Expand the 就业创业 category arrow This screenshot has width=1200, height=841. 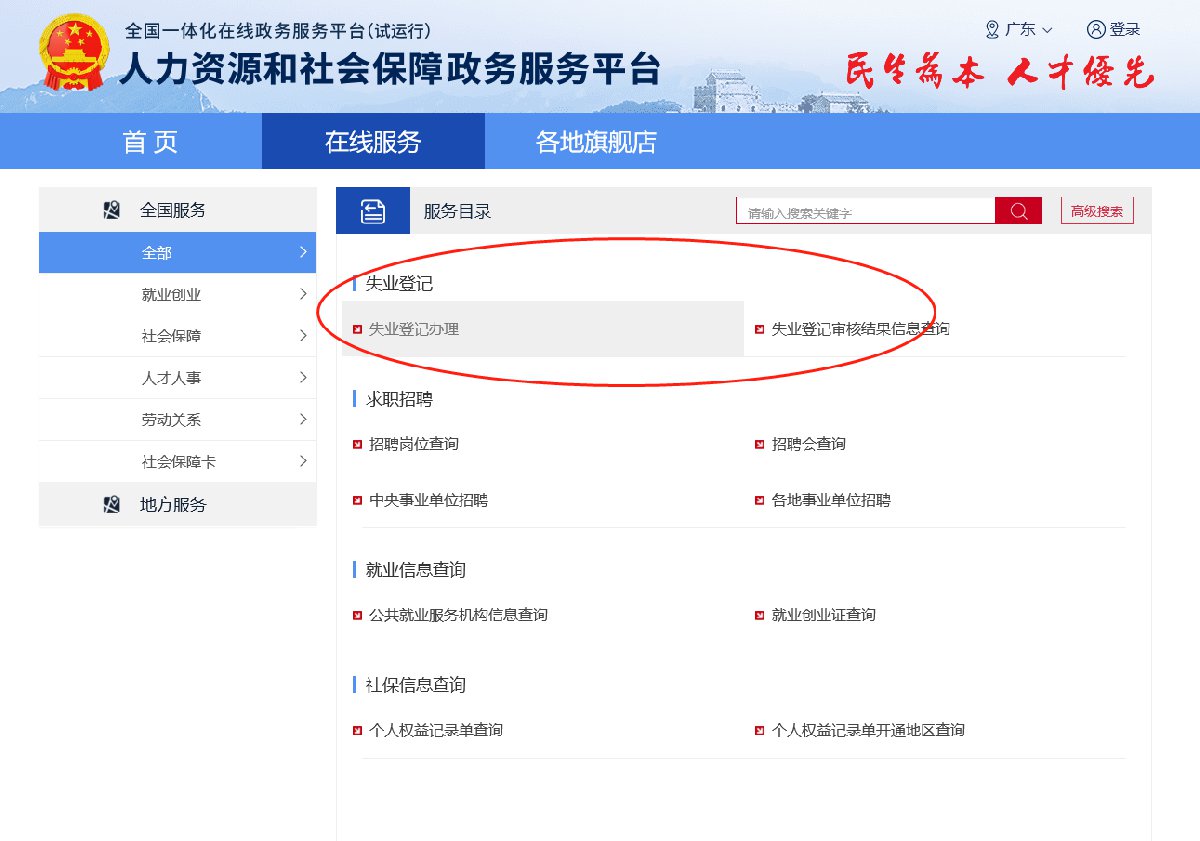[302, 295]
